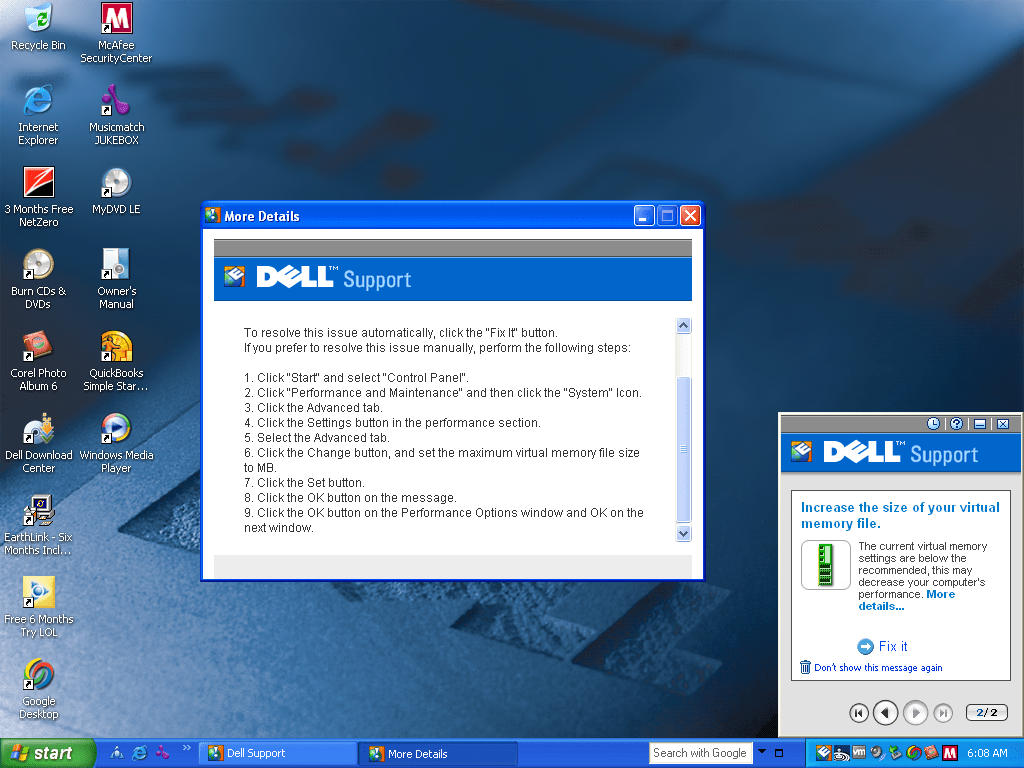Click the Fix it button
The width and height of the screenshot is (1024, 768).
tap(883, 646)
